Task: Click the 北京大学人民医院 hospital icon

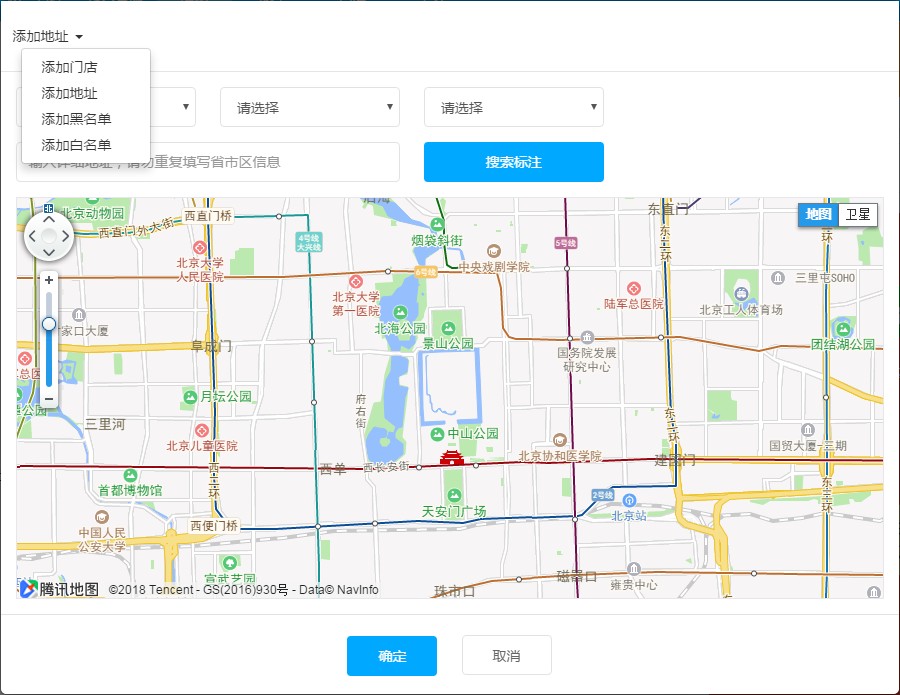Action: coord(200,248)
